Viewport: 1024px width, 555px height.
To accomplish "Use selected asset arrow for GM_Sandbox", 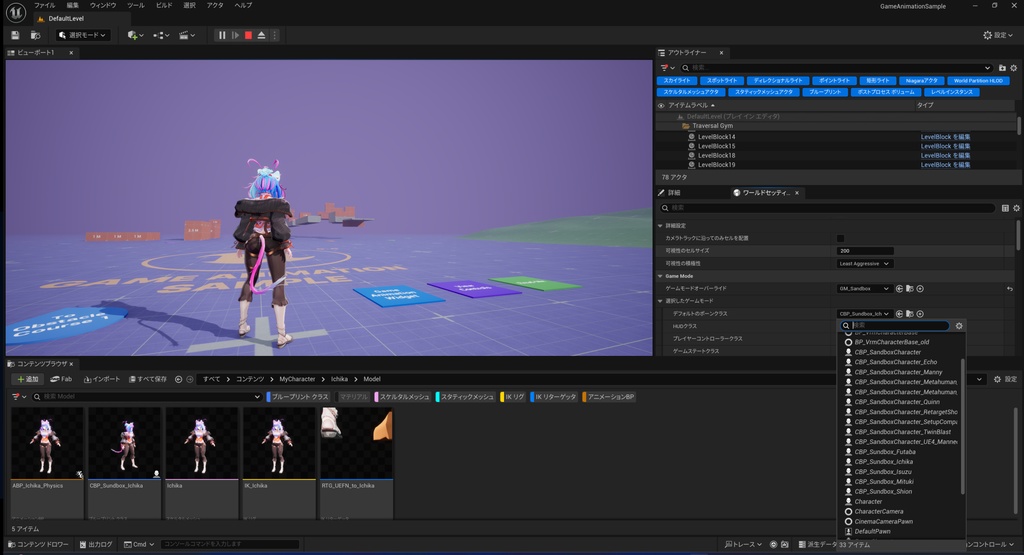I will coord(899,289).
